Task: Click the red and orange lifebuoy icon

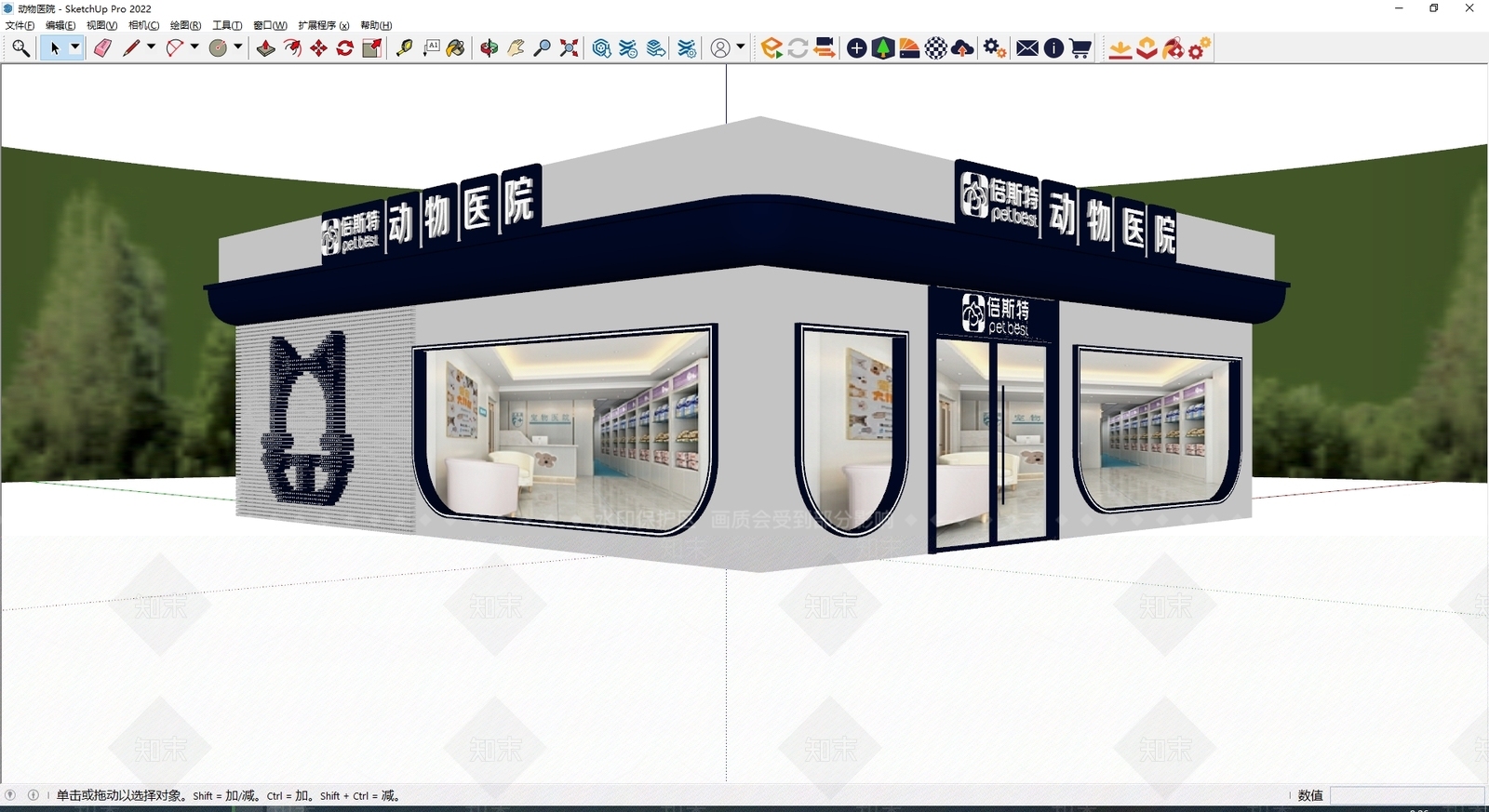Action: [1174, 48]
